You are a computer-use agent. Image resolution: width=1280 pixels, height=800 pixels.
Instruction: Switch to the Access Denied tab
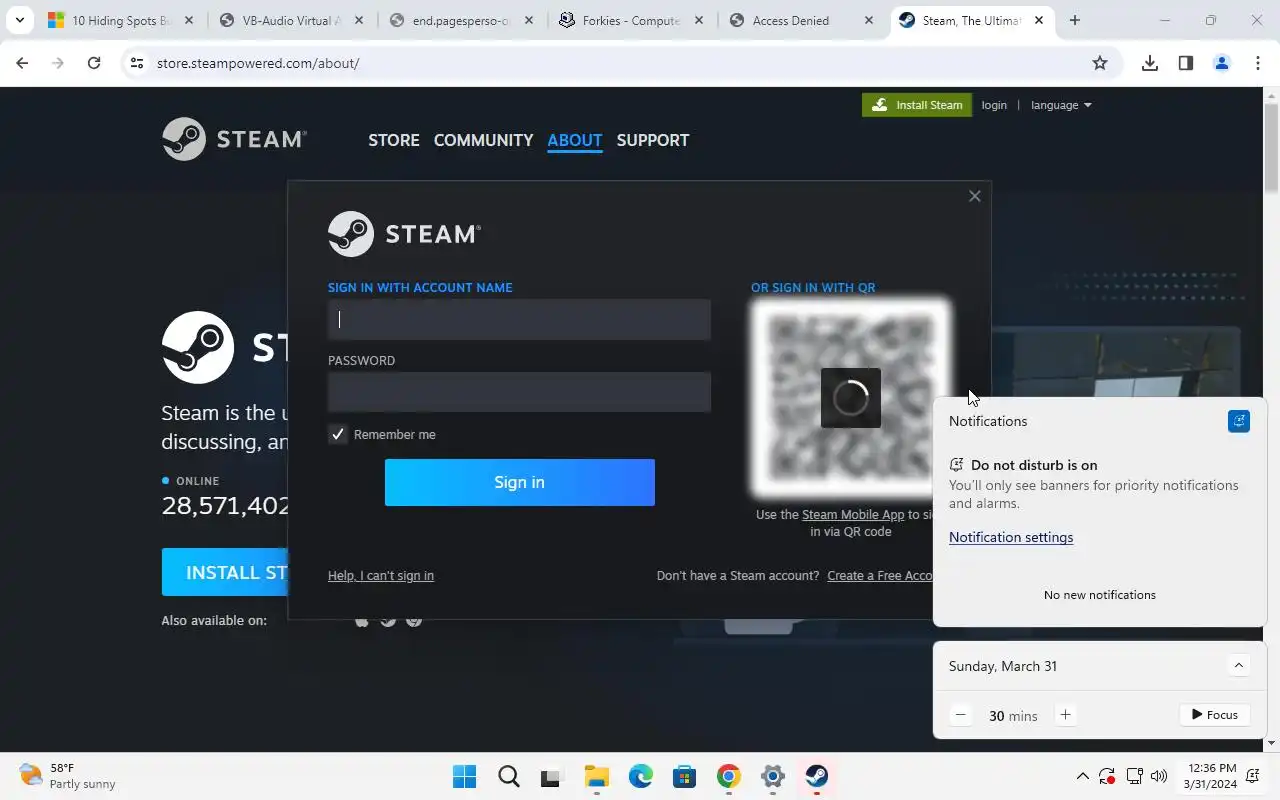click(x=803, y=20)
